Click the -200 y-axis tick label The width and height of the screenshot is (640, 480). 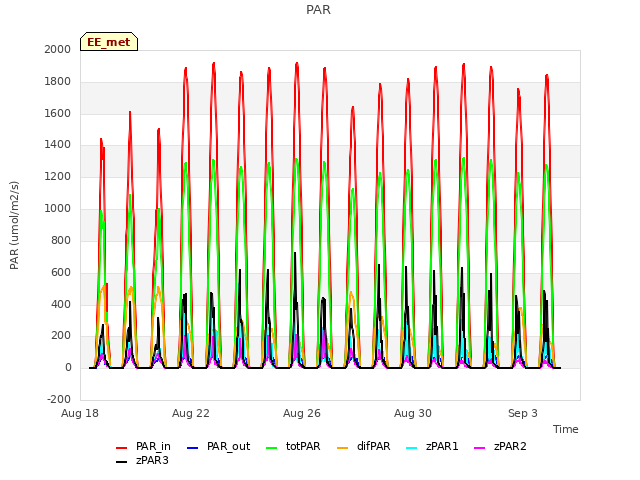point(59,399)
